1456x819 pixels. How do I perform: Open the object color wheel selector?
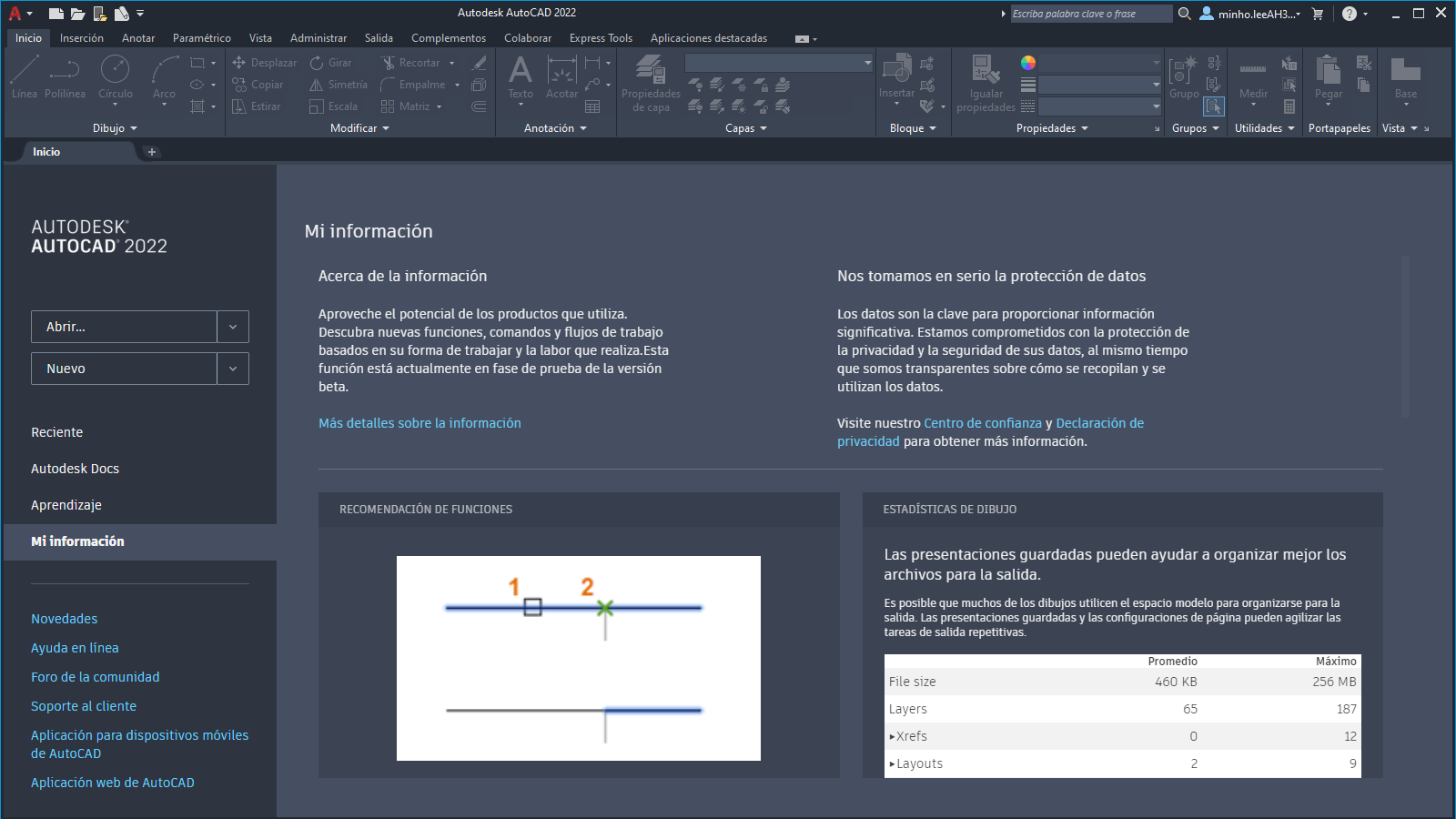(x=1028, y=63)
